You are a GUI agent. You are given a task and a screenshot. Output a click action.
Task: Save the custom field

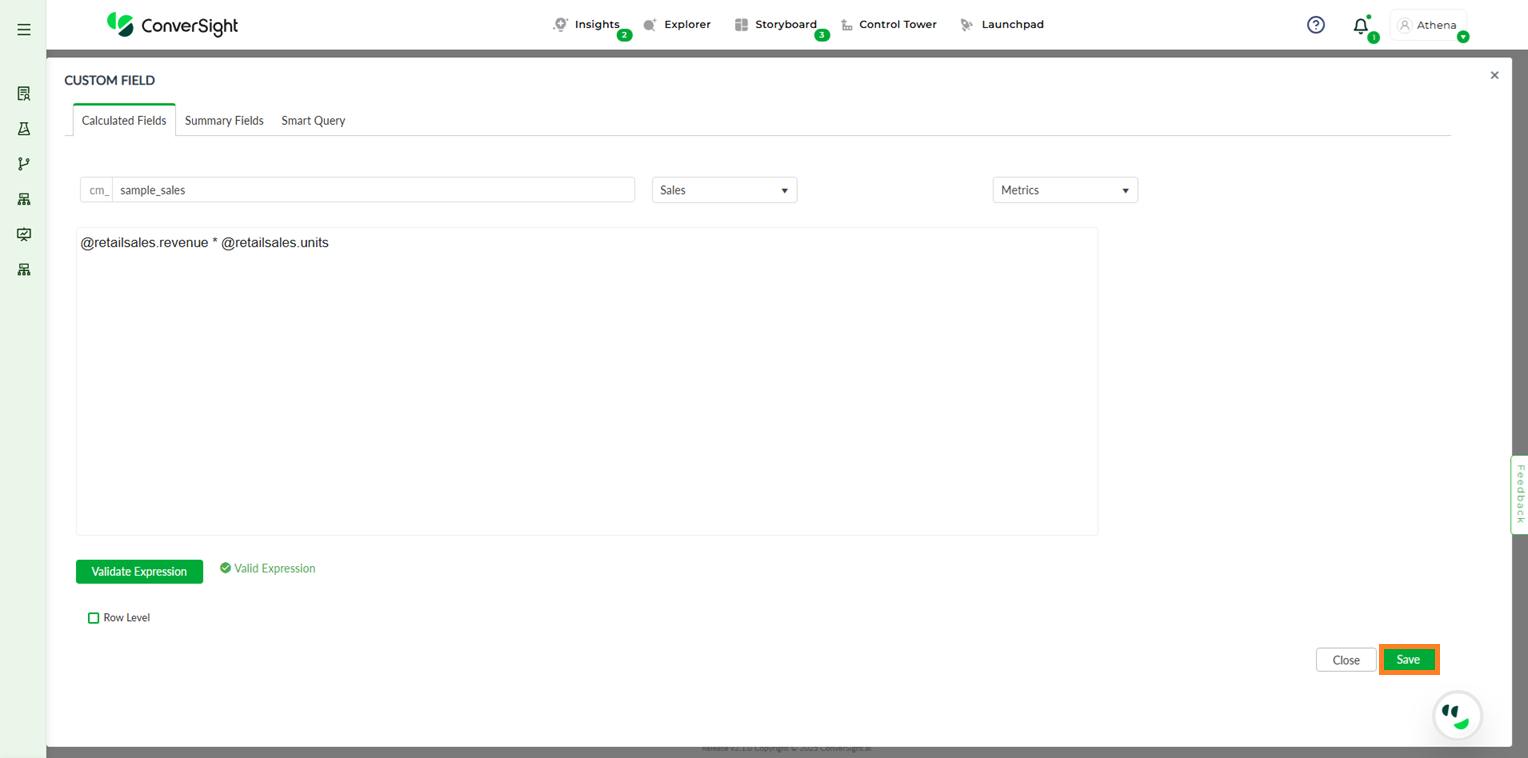[x=1408, y=660]
